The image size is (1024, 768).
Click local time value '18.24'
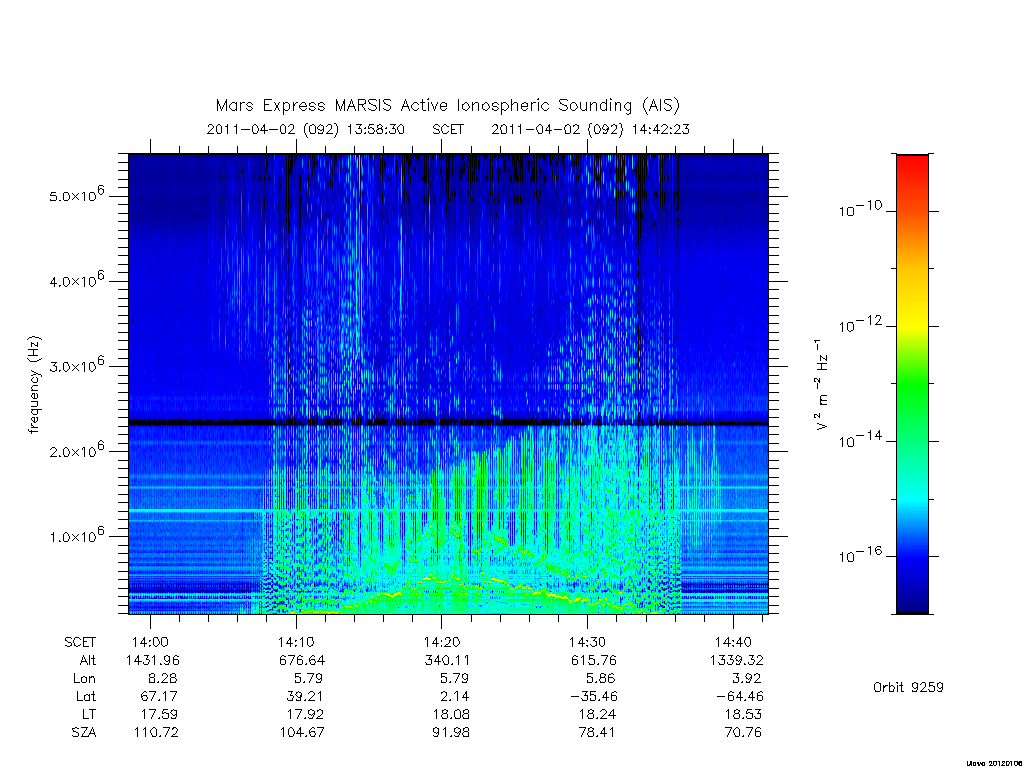click(597, 714)
